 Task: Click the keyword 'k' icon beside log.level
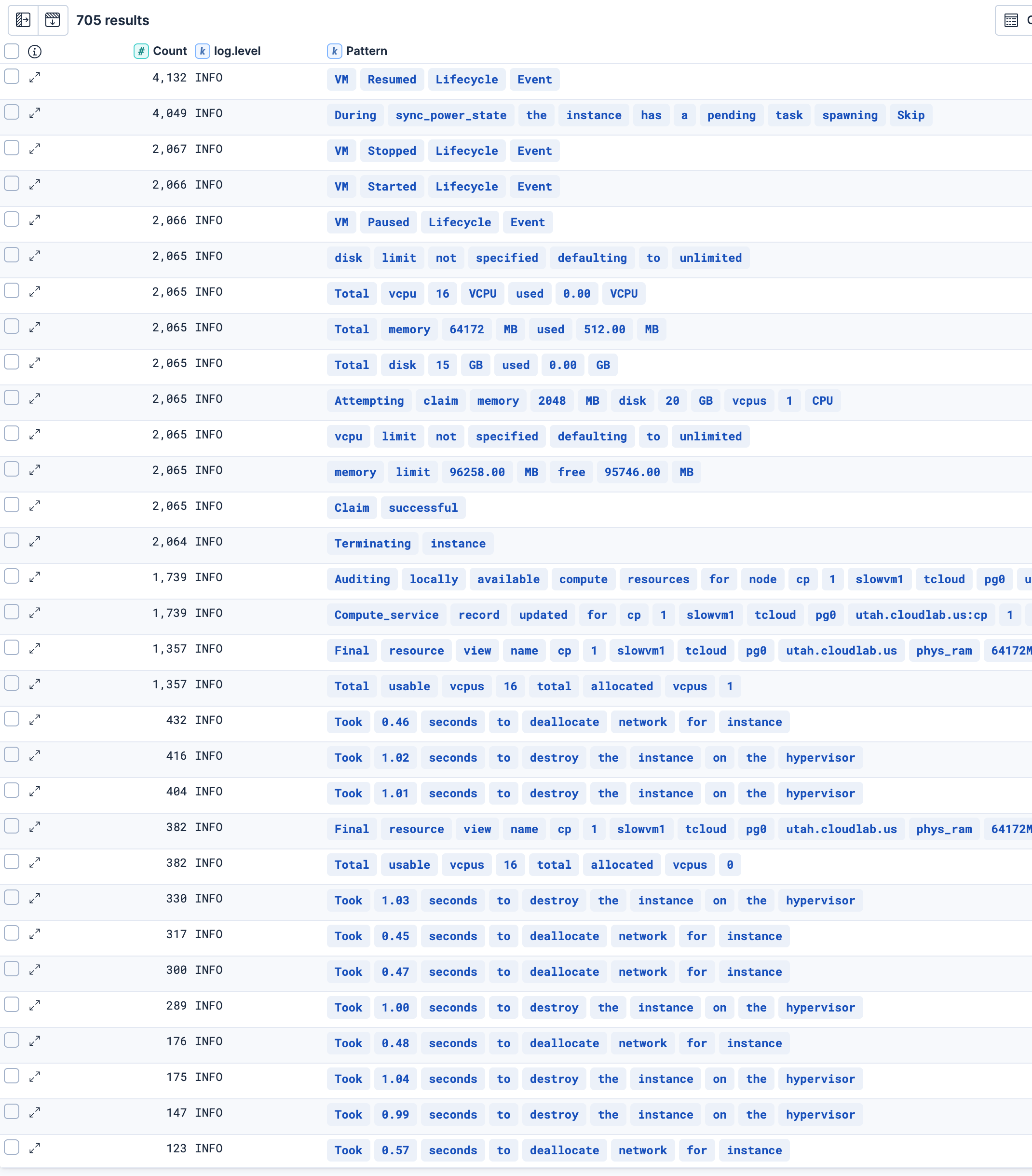pos(203,51)
